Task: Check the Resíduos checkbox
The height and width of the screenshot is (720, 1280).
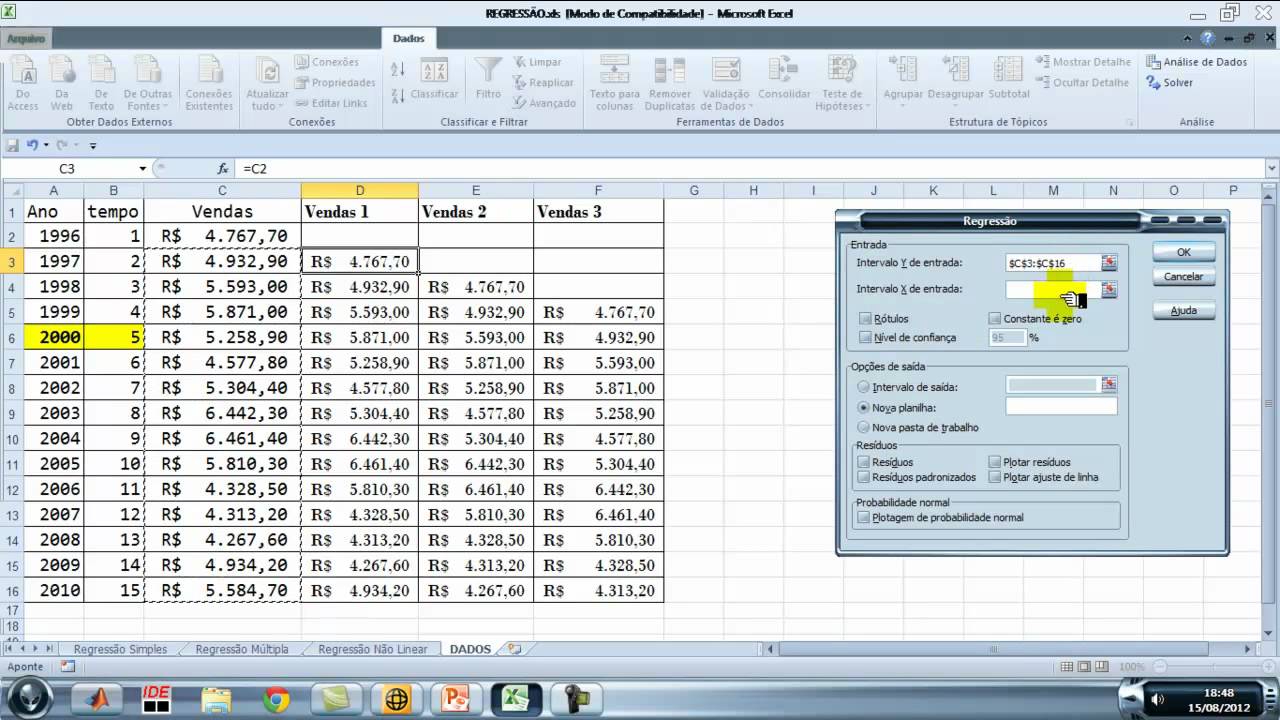Action: [x=864, y=462]
